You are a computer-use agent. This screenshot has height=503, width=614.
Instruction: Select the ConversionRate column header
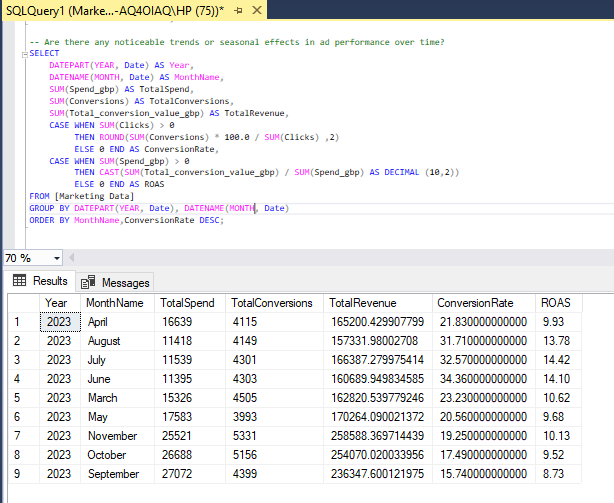pyautogui.click(x=484, y=303)
